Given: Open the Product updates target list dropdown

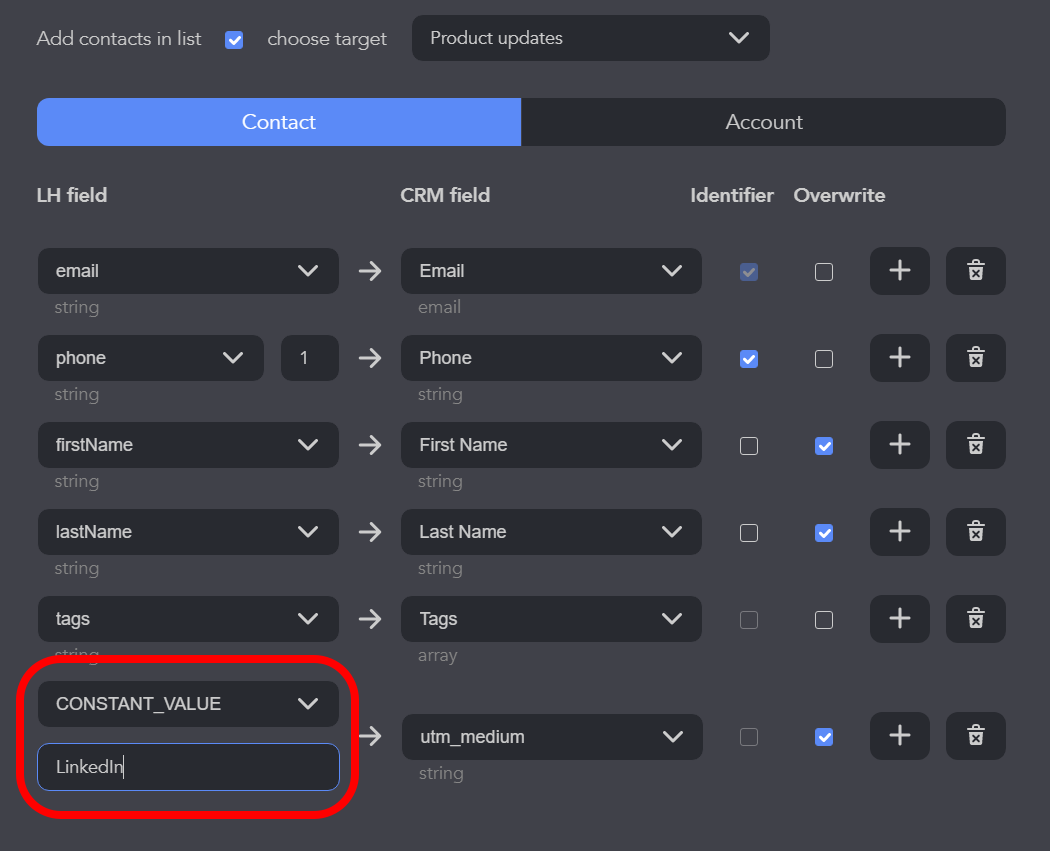Looking at the screenshot, I should click(x=590, y=38).
